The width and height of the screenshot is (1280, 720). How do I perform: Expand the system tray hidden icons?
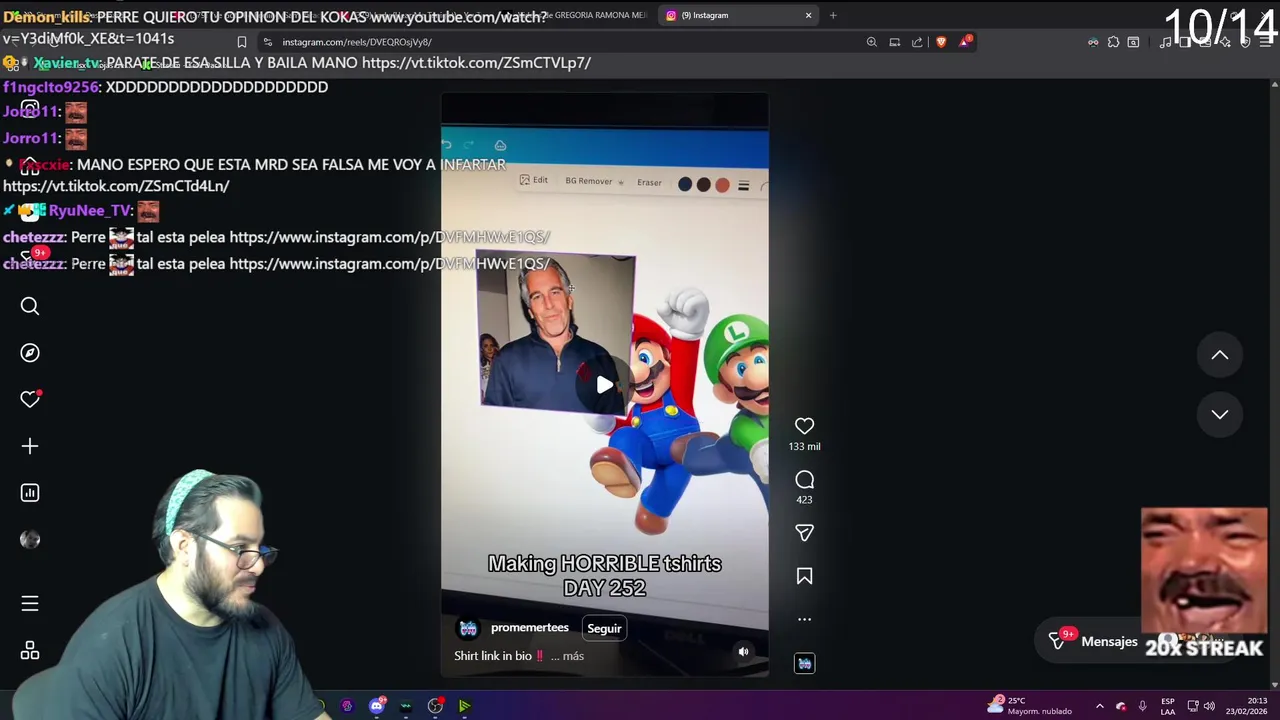[1099, 706]
